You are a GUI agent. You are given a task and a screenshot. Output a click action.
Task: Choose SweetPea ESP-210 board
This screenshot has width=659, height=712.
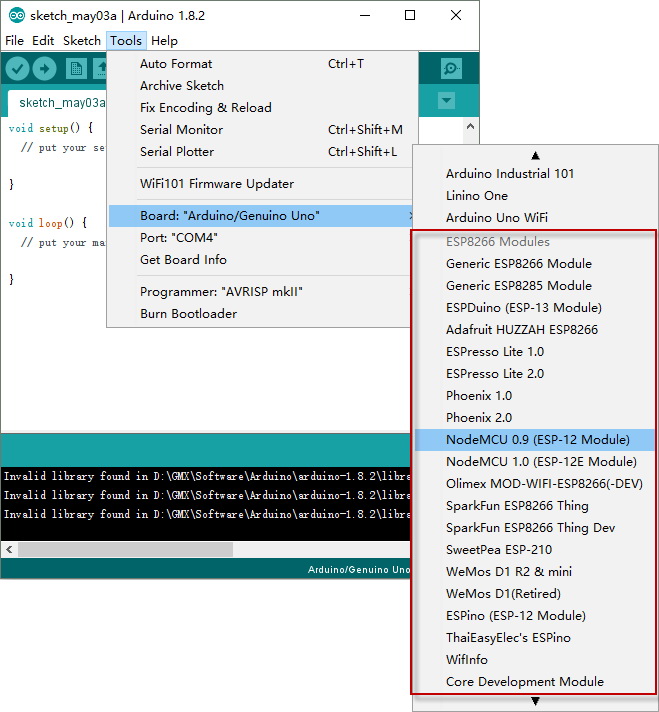(x=535, y=550)
